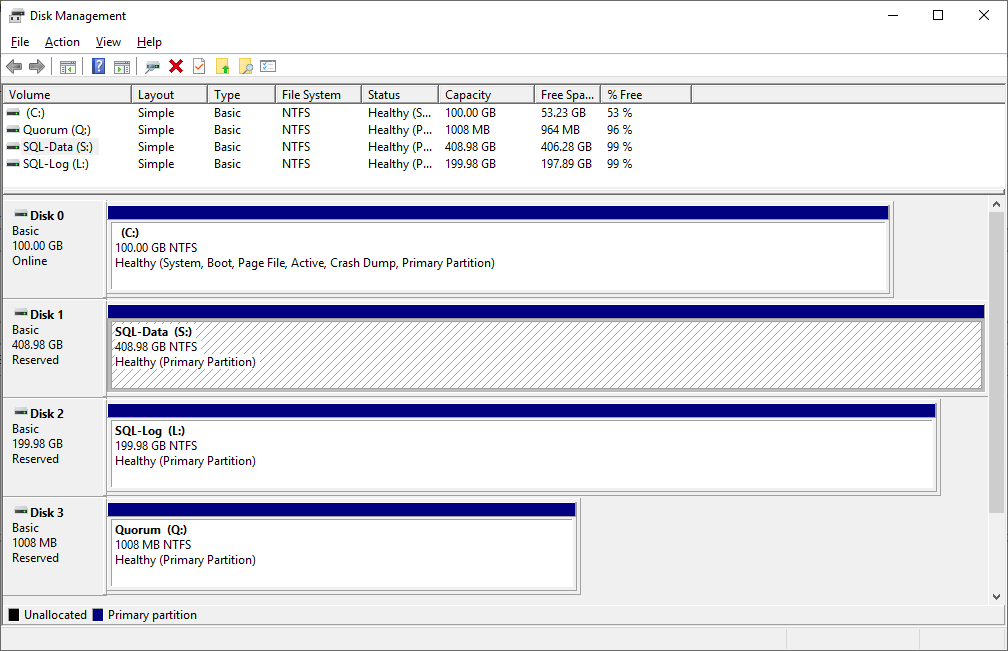Viewport: 1008px width, 651px height.
Task: Click the red X delete icon
Action: point(176,66)
